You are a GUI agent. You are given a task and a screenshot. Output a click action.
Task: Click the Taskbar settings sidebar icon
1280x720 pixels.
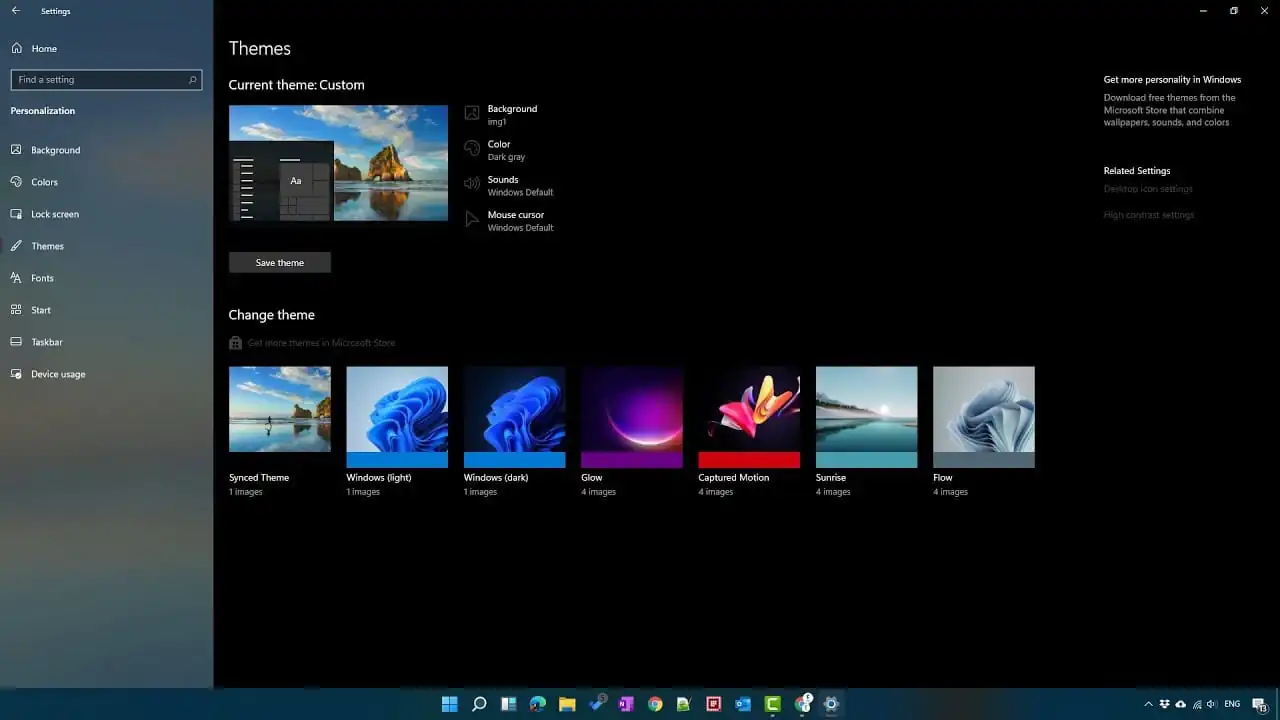coord(16,342)
